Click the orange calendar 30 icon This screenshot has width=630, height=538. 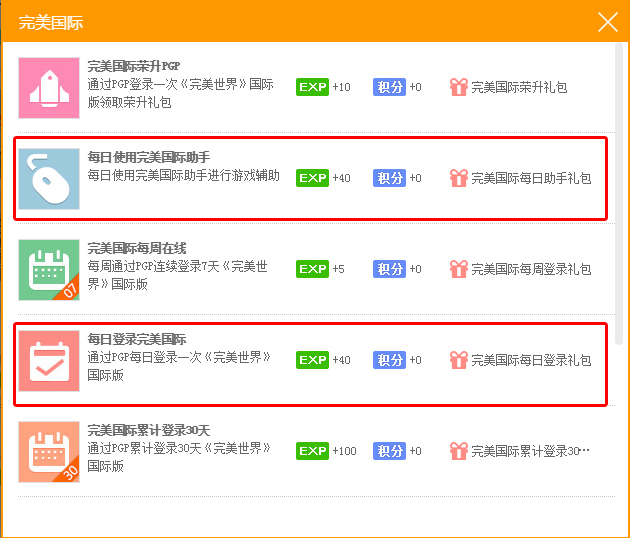[x=49, y=452]
